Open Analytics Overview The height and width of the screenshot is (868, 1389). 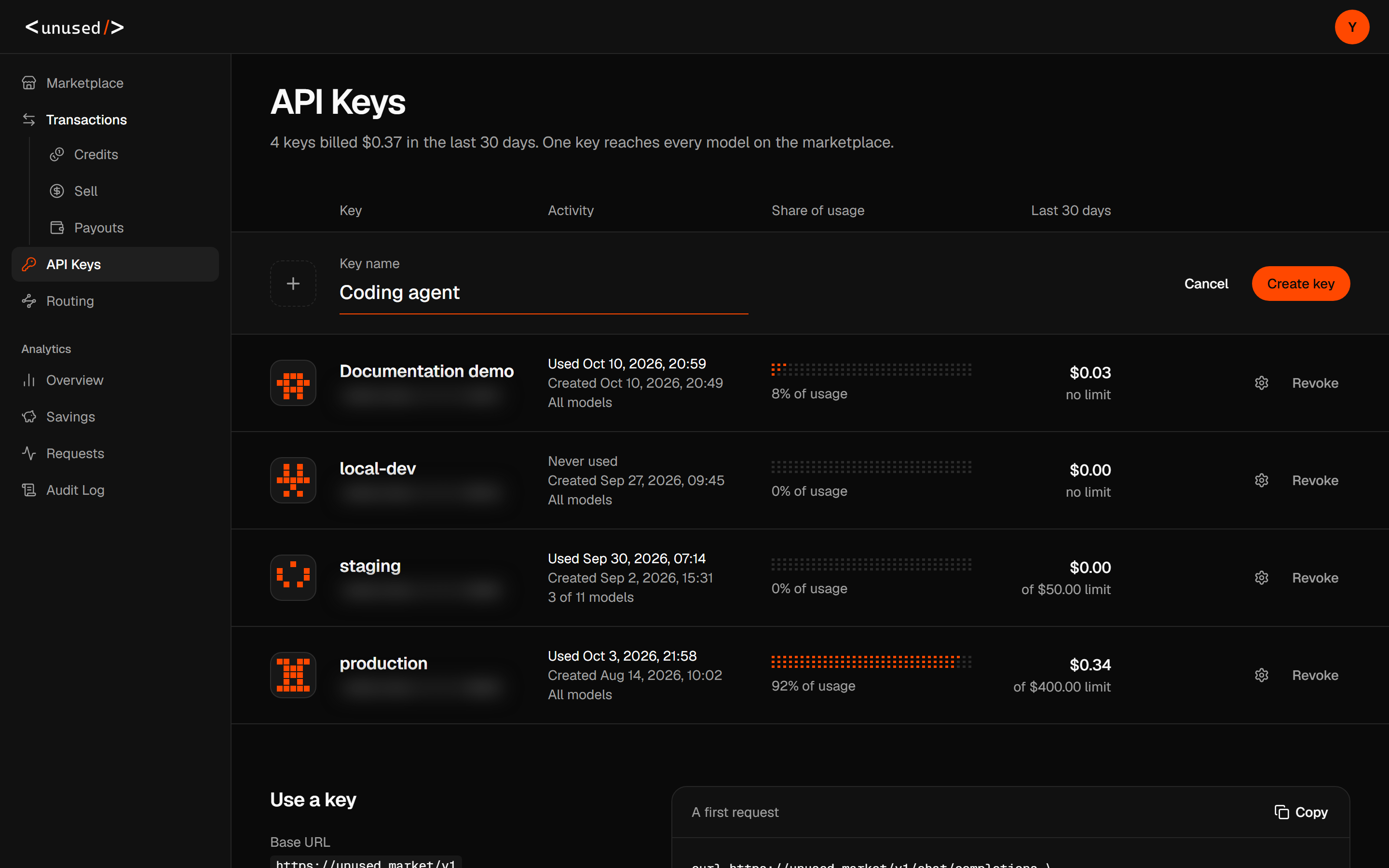click(x=115, y=380)
